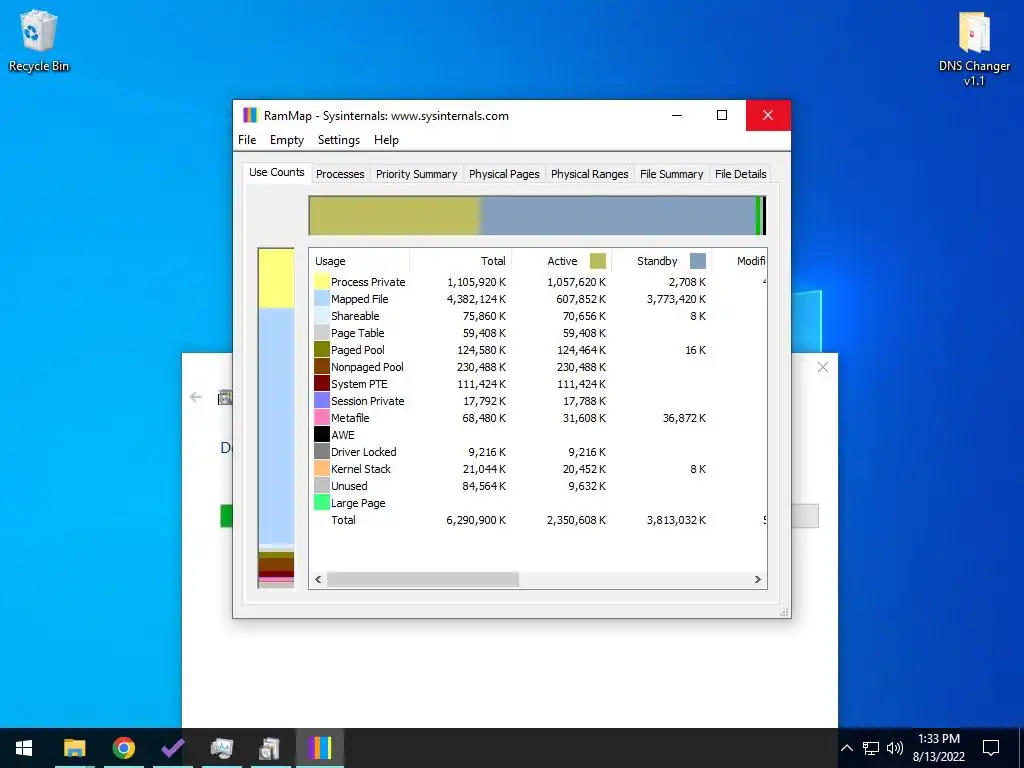Screen dimensions: 1024x768
Task: Click the Process Private yellow color swatch
Action: (322, 282)
